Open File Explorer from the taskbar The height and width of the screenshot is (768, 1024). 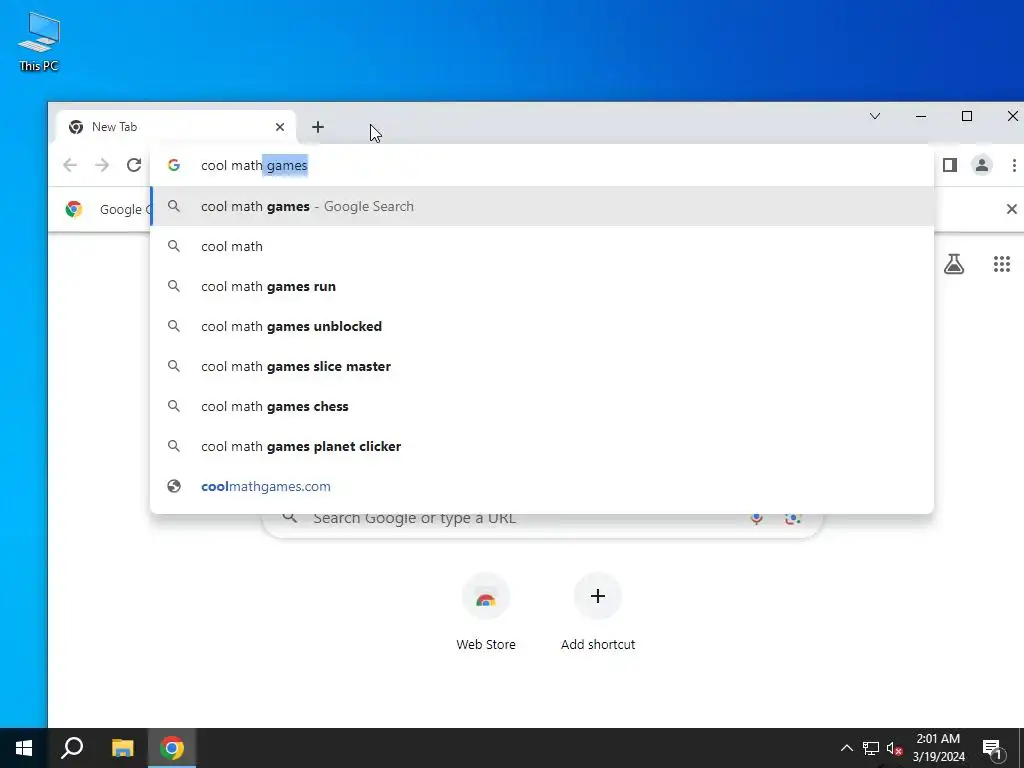122,748
